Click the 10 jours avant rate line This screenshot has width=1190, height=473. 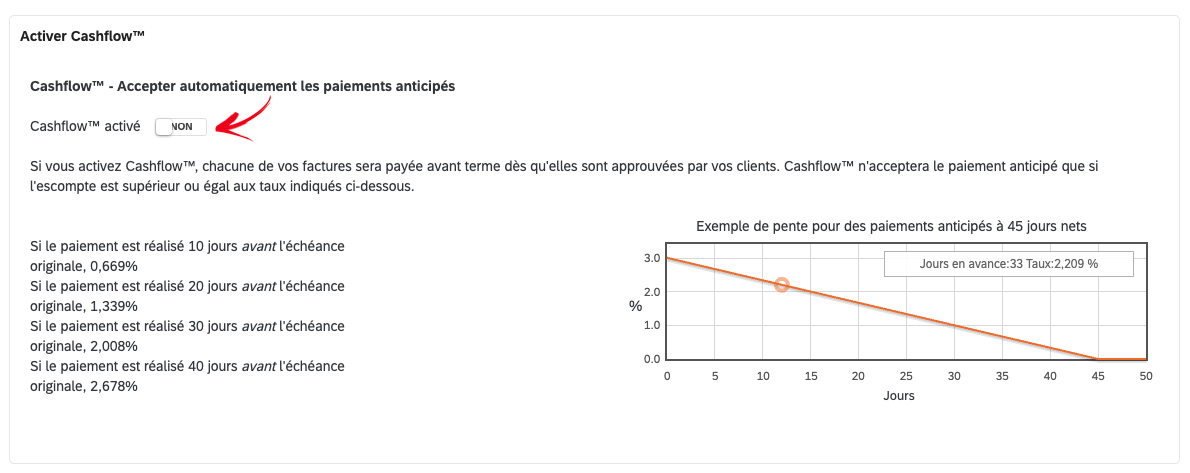tap(187, 257)
